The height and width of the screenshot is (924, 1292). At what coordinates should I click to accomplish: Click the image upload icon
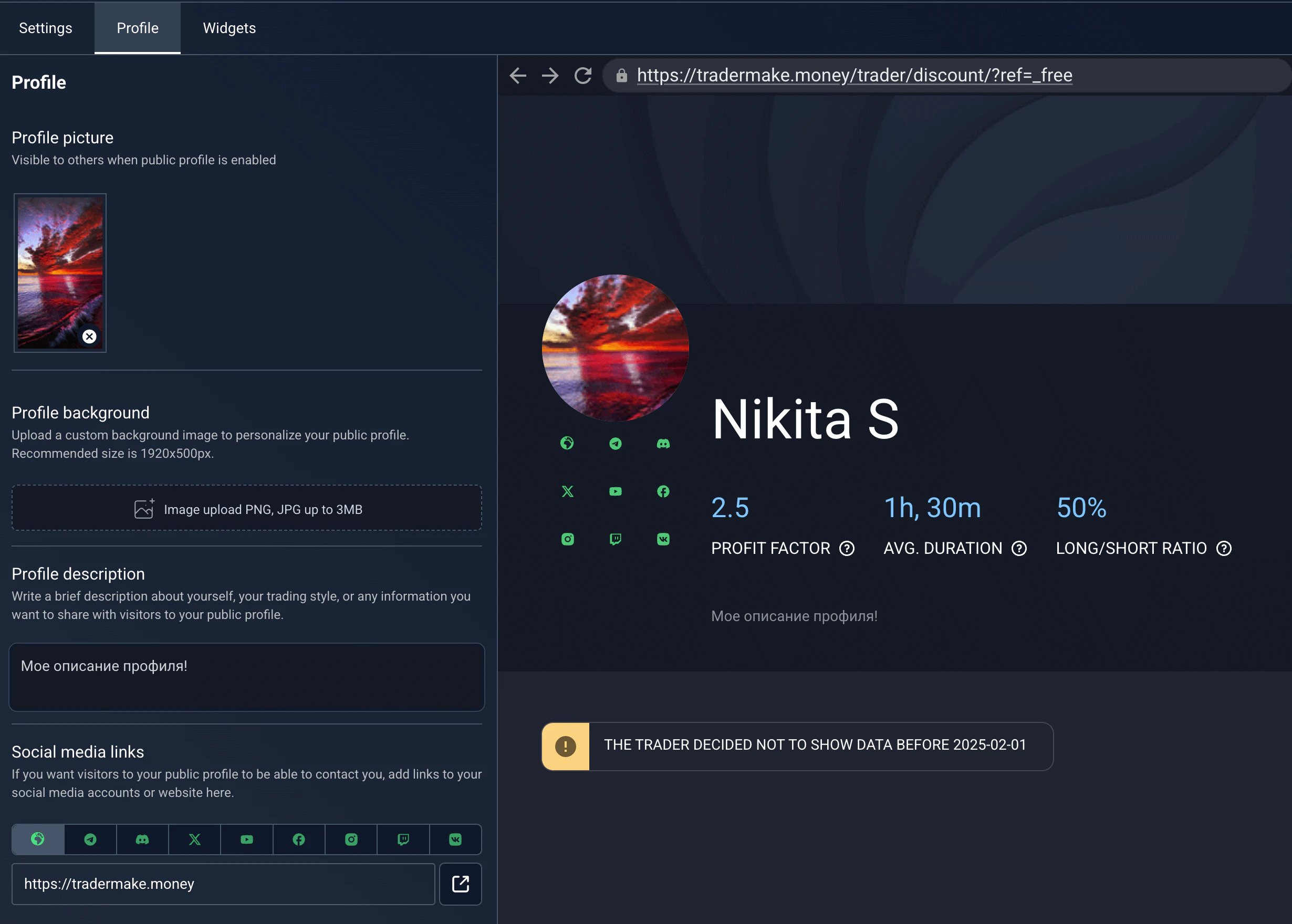click(x=144, y=509)
